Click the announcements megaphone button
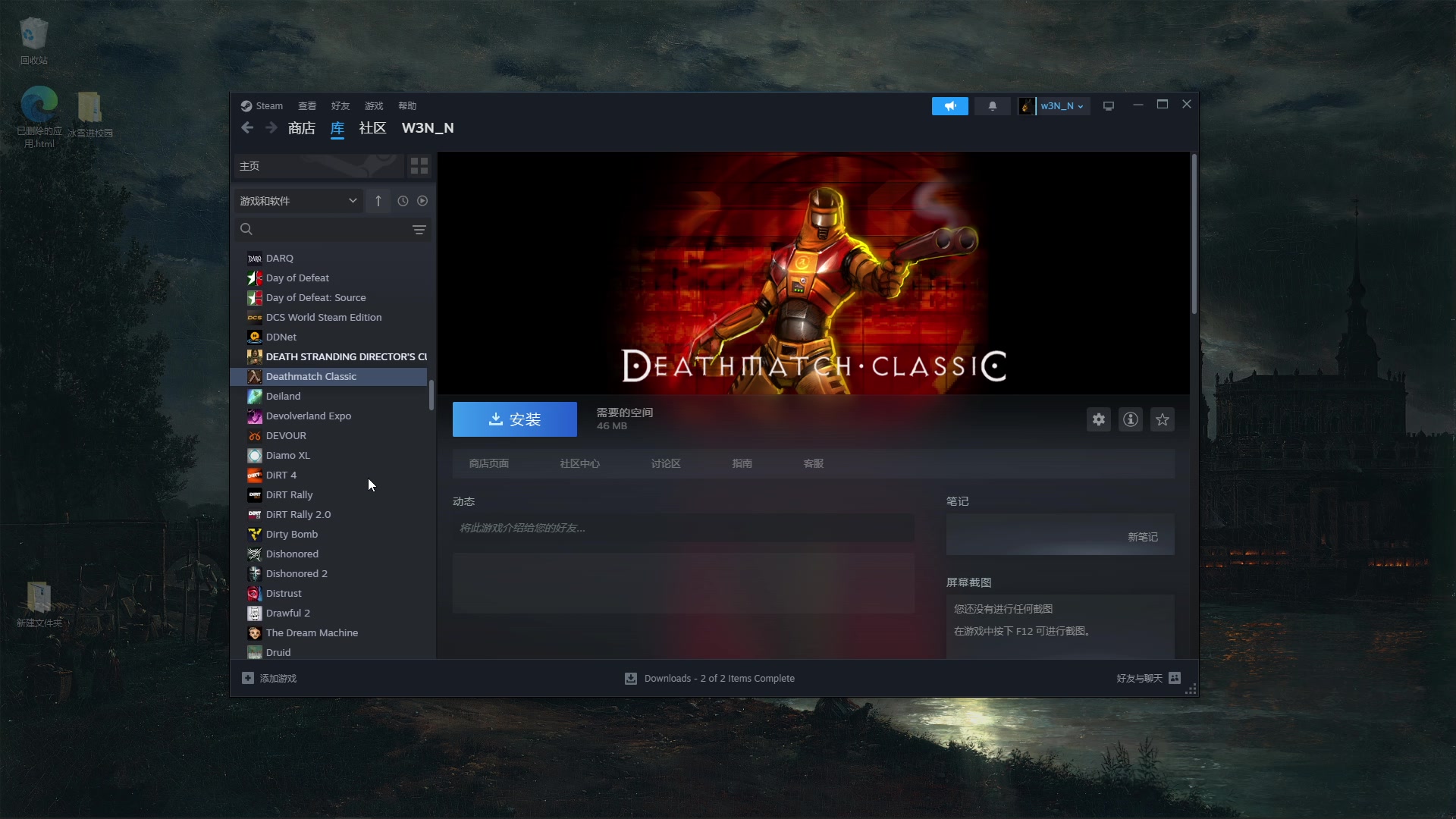 [950, 106]
